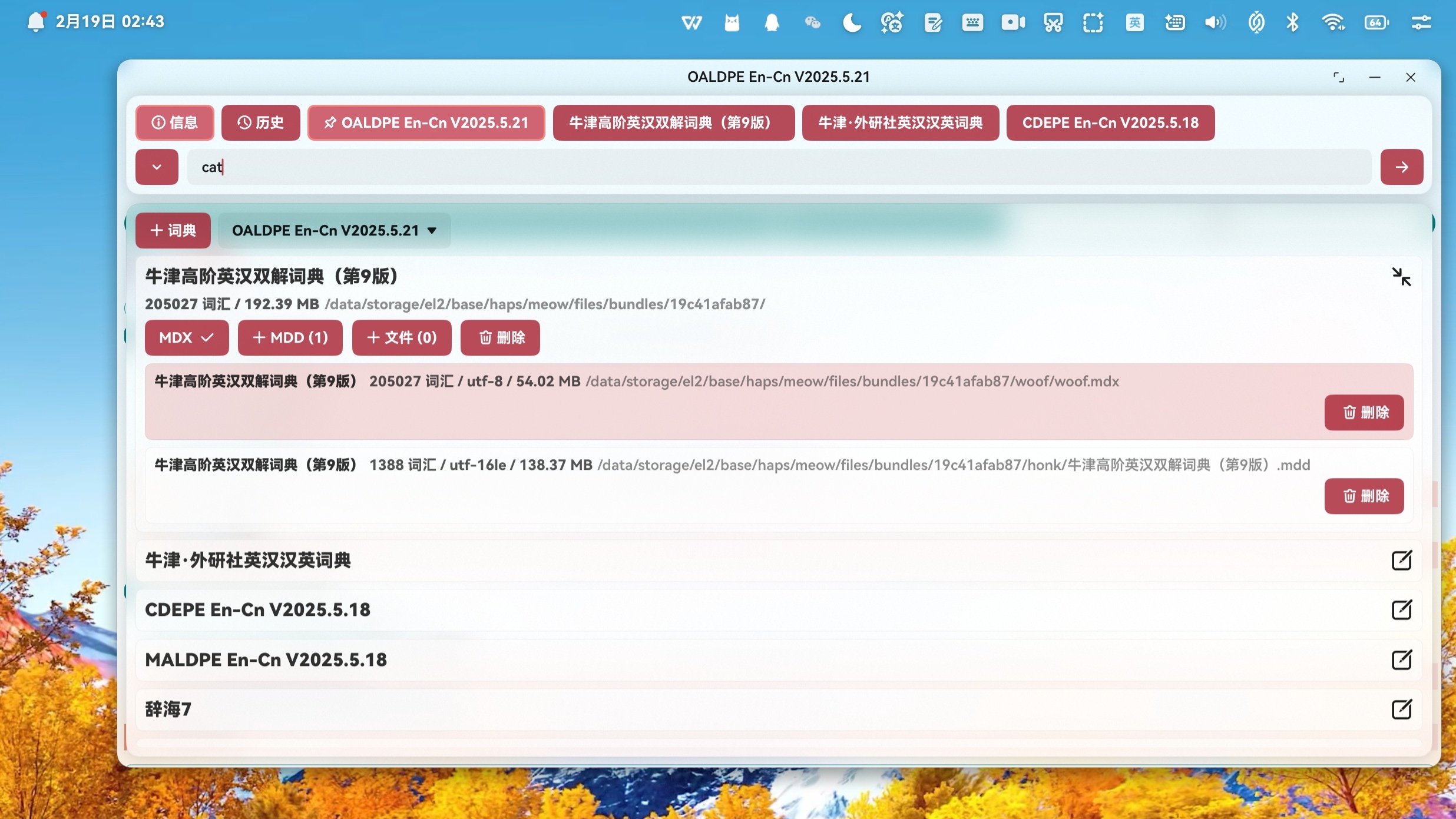Toggle Wi-Fi icon in the system tray

(1333, 23)
